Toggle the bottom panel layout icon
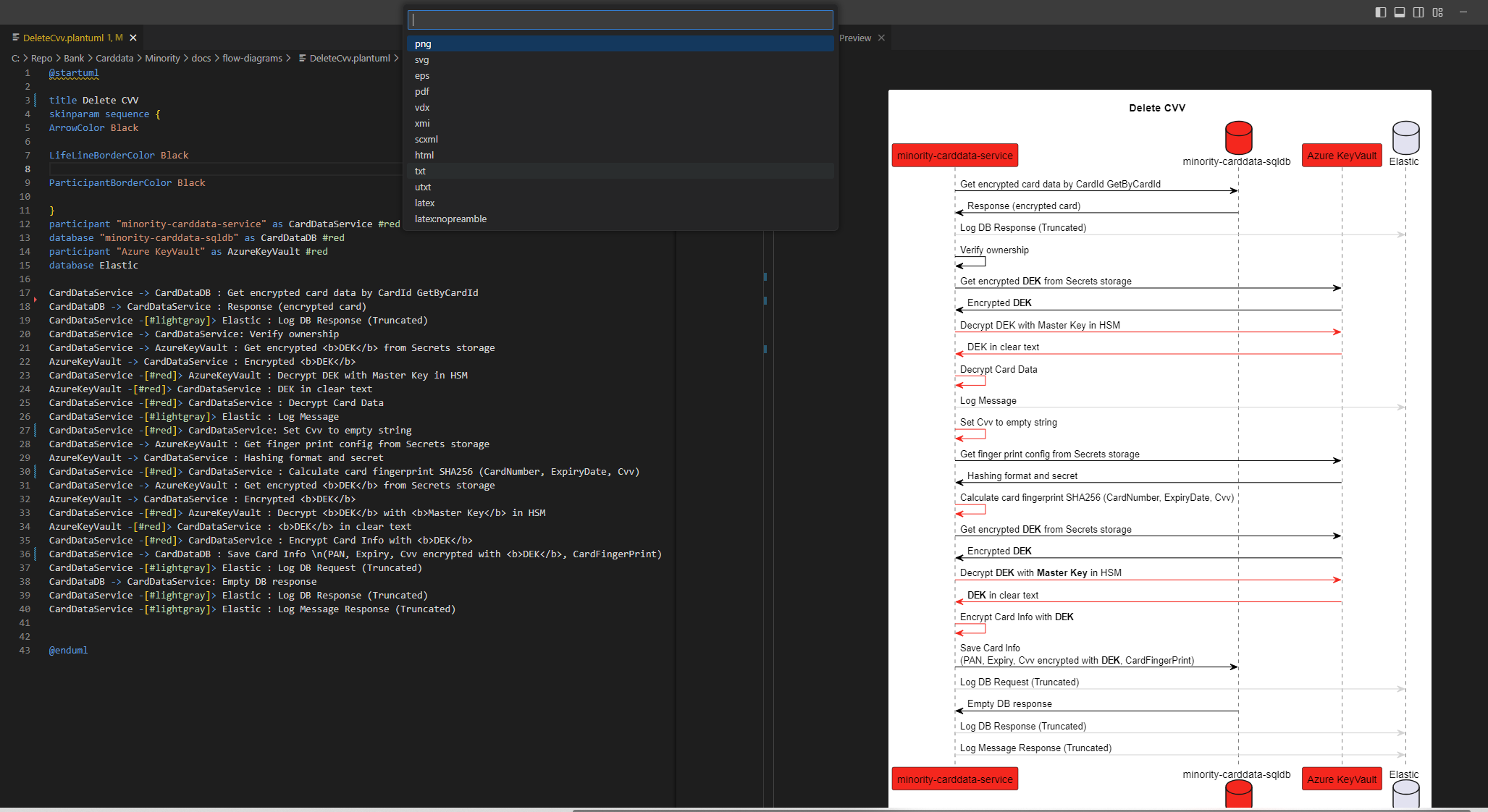This screenshot has height=812, width=1488. tap(1400, 12)
